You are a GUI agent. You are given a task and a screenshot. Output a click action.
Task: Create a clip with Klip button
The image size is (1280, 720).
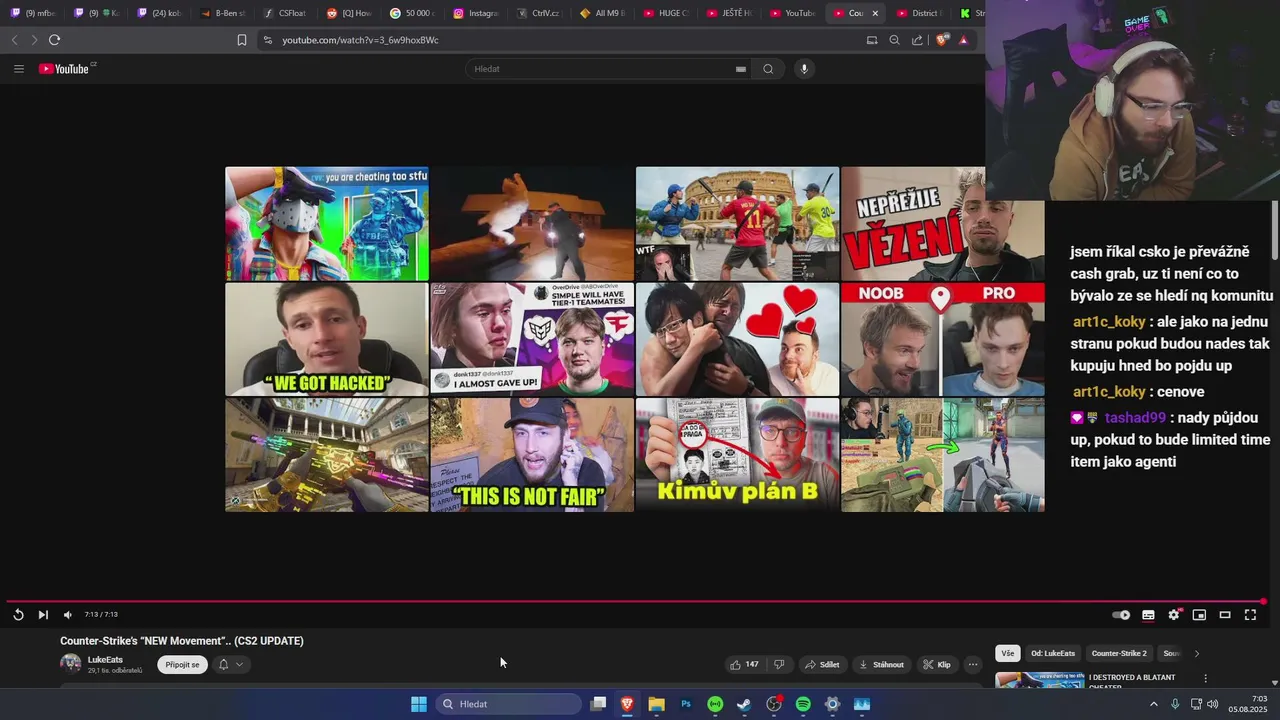click(x=937, y=664)
